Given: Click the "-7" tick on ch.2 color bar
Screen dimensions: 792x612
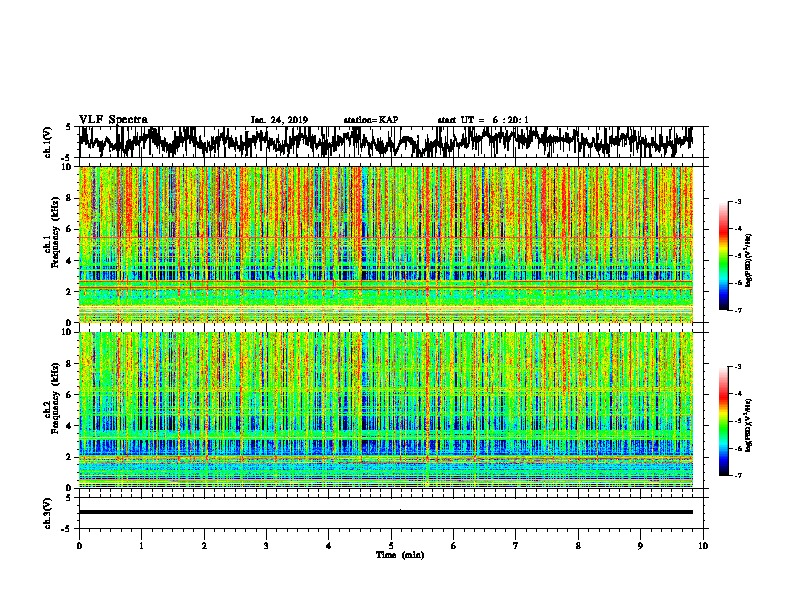Looking at the screenshot, I should (x=738, y=476).
